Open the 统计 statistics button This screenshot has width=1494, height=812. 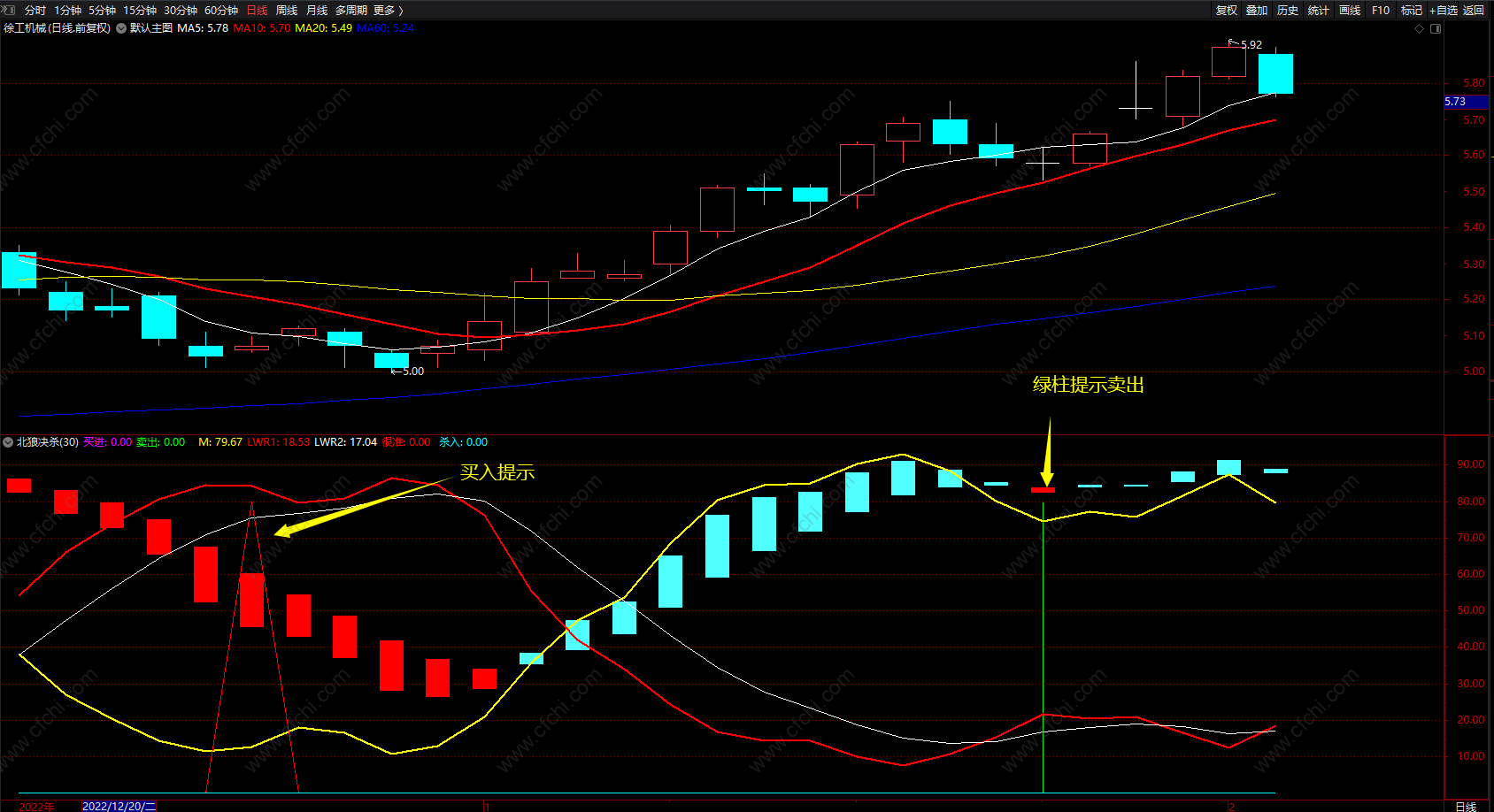click(1319, 11)
